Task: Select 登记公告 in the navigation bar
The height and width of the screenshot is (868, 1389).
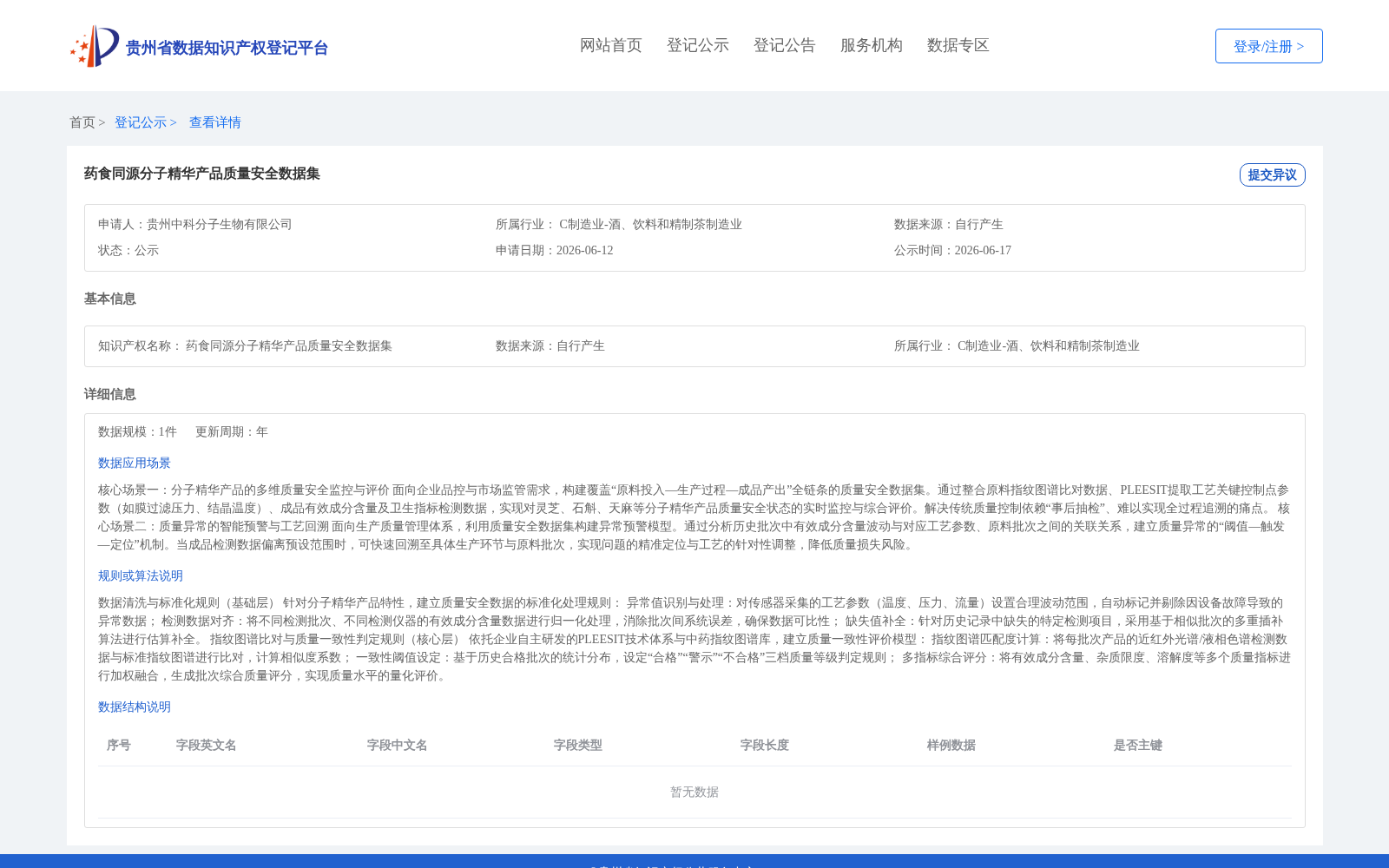Action: pos(785,45)
